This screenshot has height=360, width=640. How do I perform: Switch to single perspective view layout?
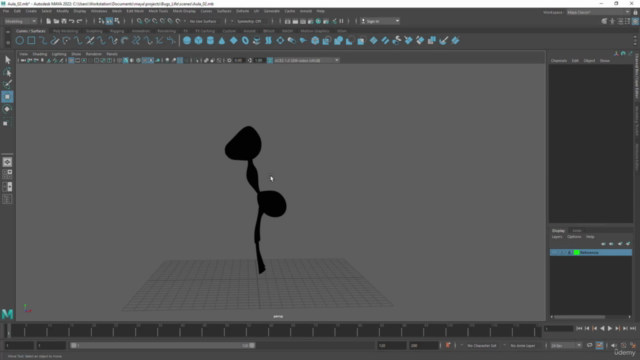click(x=7, y=162)
